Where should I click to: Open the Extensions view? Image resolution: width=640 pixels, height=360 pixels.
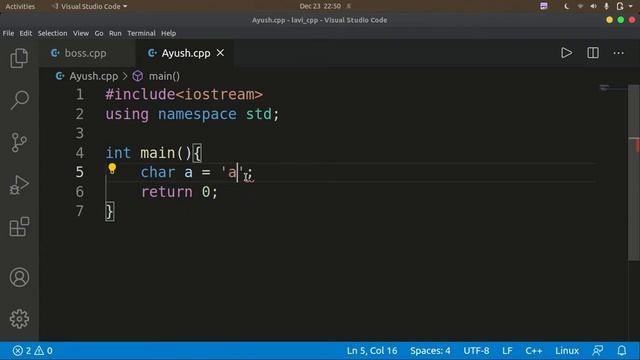coord(19,227)
